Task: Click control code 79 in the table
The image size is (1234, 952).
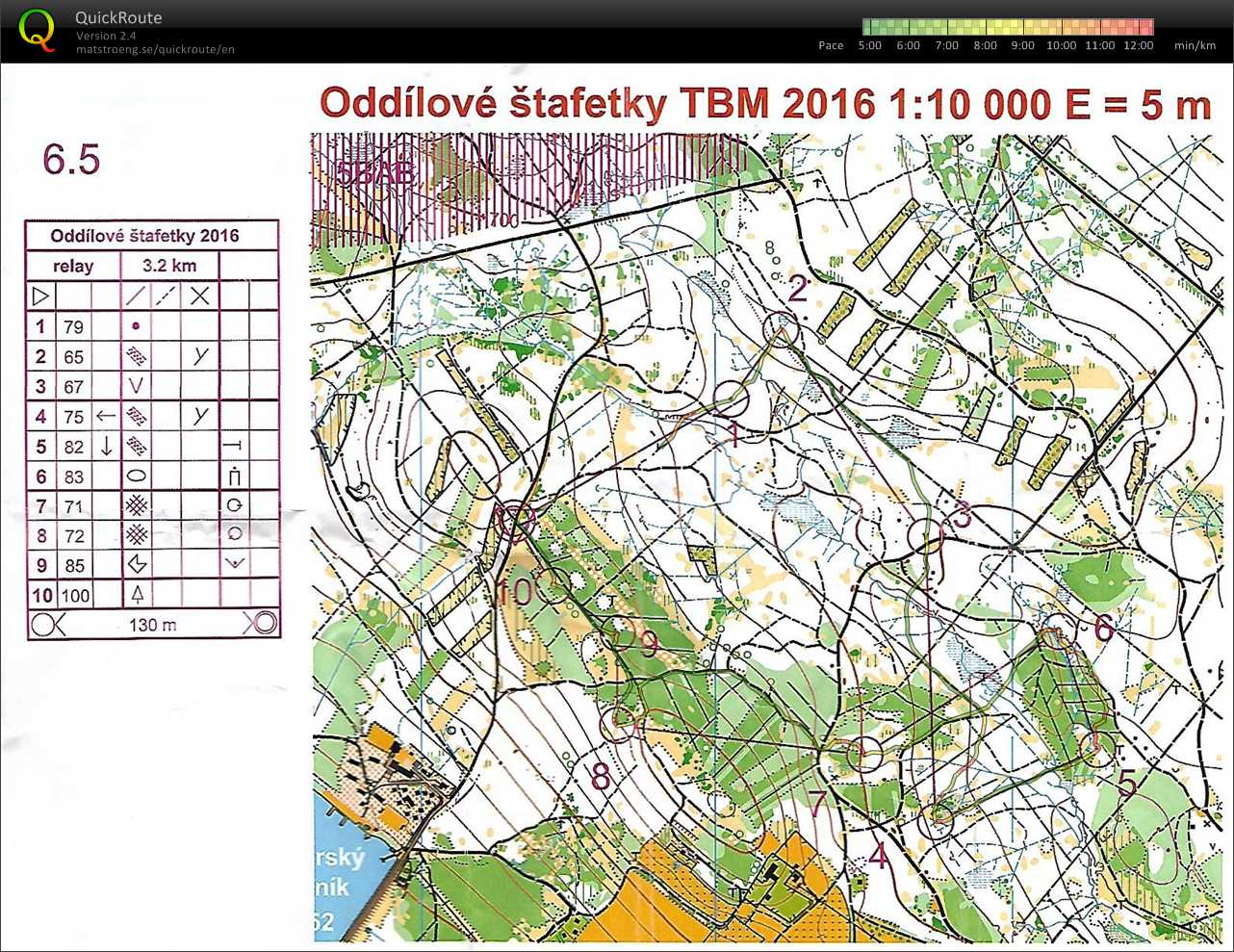Action: coord(74,327)
